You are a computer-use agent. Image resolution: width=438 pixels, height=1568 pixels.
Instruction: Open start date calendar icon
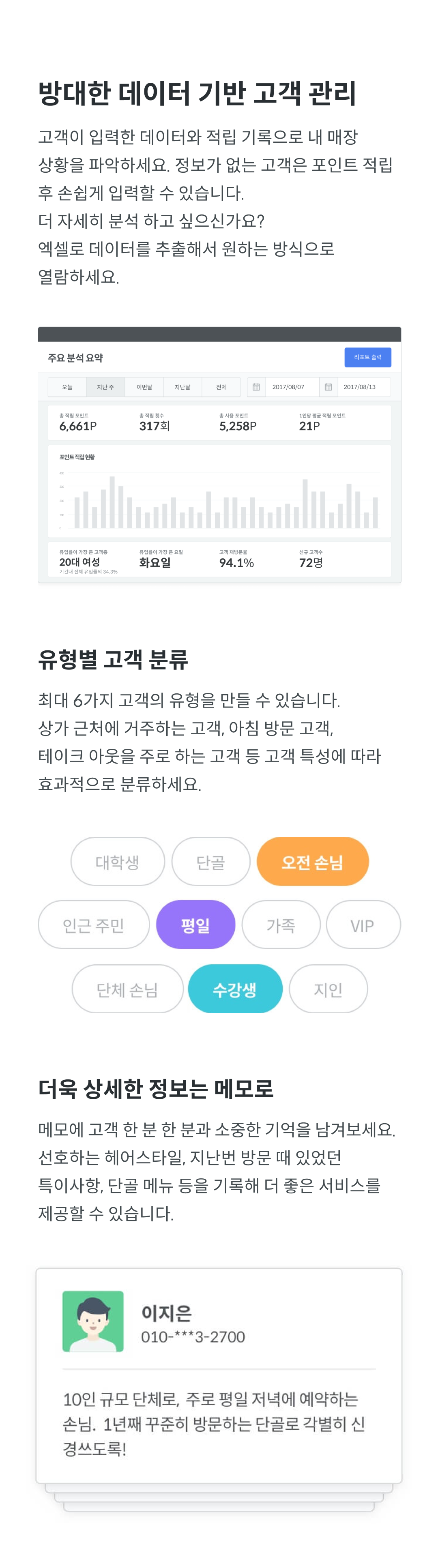point(256,387)
